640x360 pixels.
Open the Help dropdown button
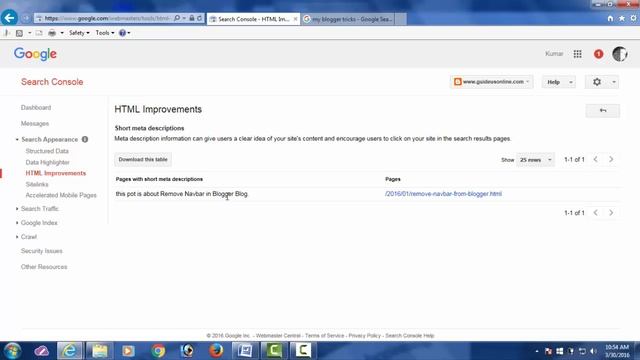[558, 82]
